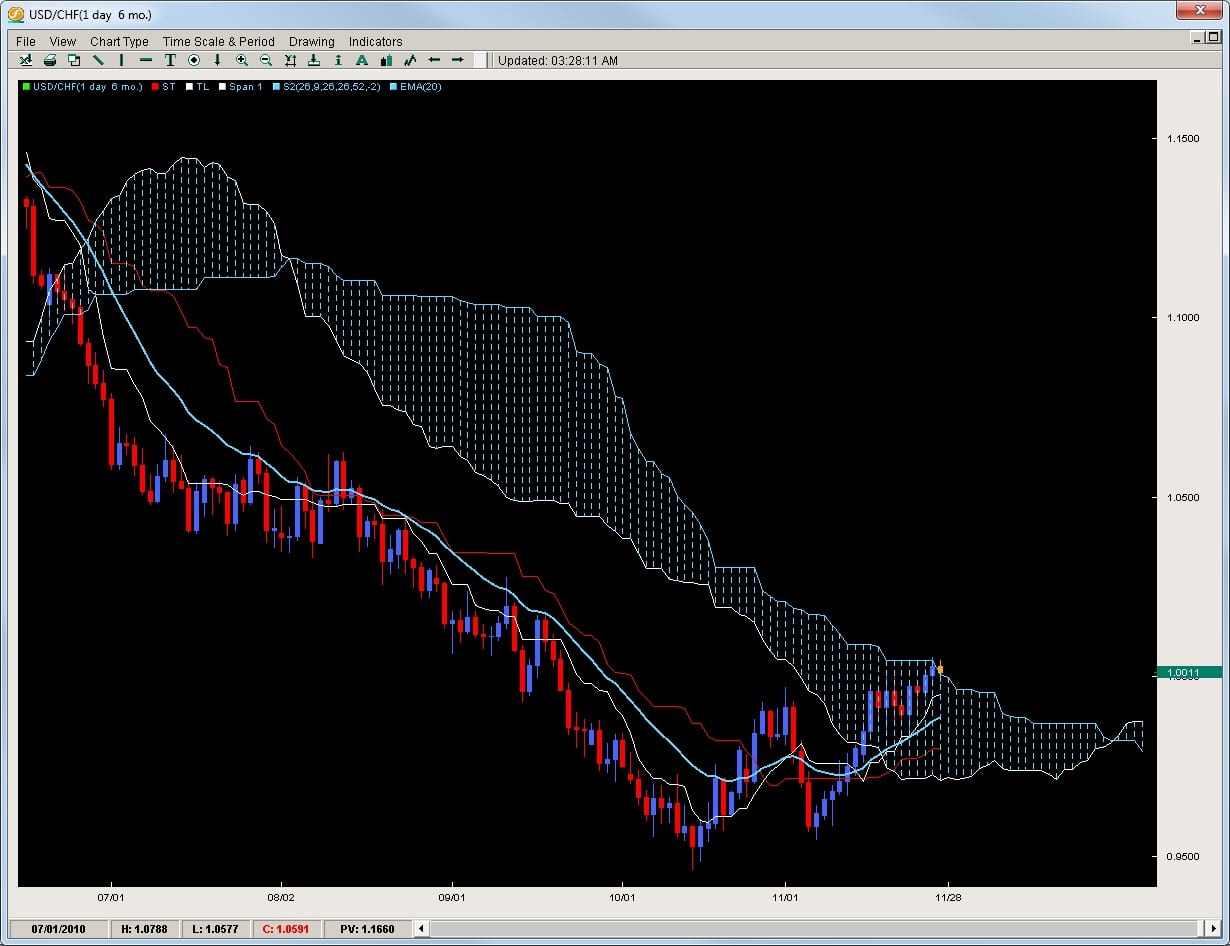Click the blue EMA(20) legend swatch
Viewport: 1230px width, 946px height.
[391, 87]
